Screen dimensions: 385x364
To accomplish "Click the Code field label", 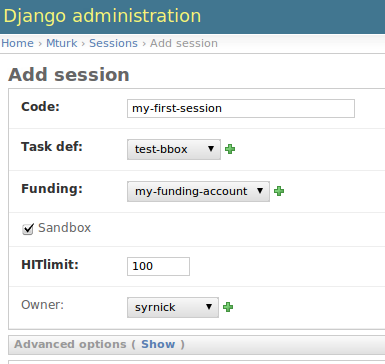I will pyautogui.click(x=40, y=107).
